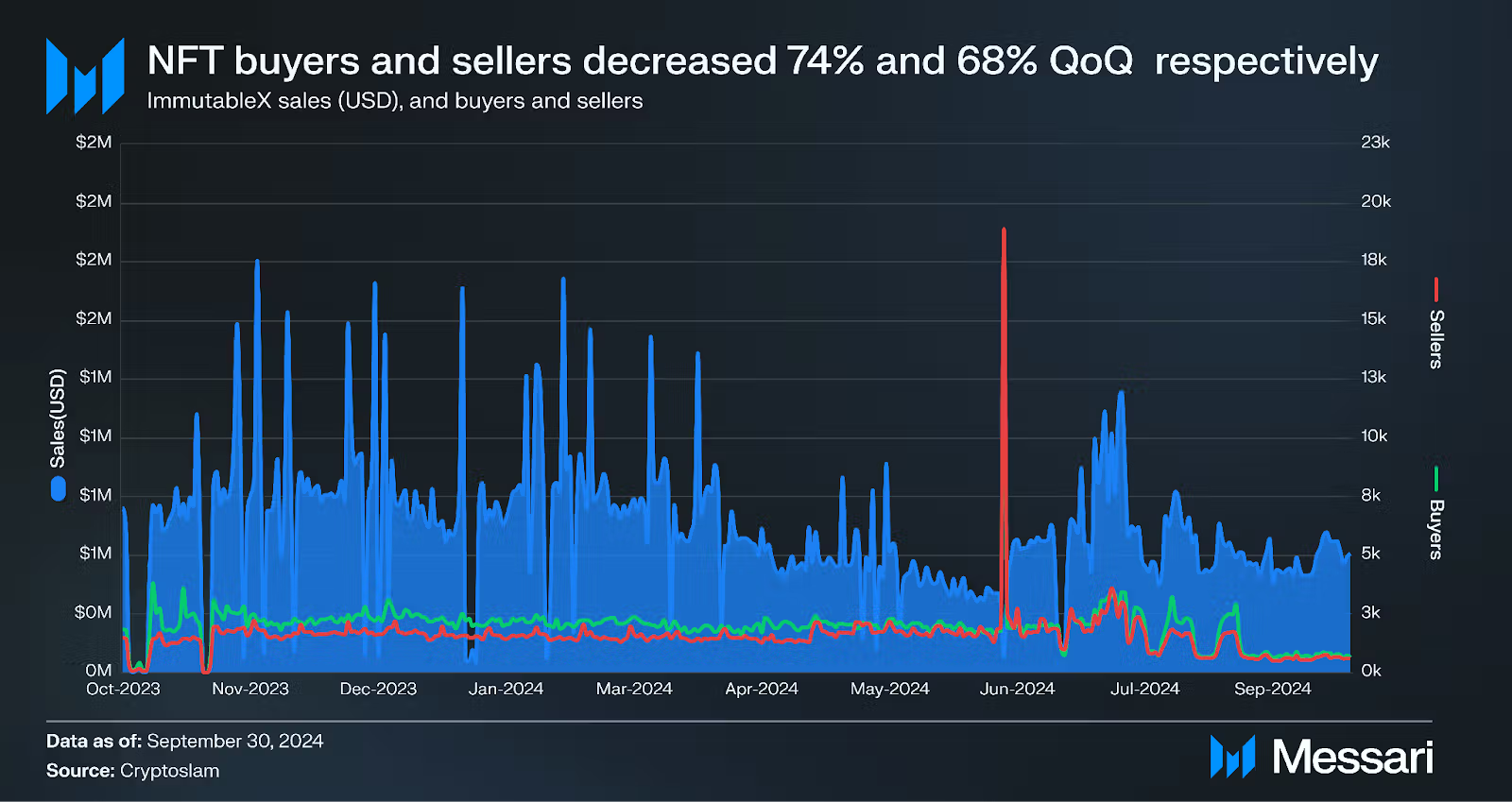
Task: Select the Buyers legend label
Action: [1436, 530]
